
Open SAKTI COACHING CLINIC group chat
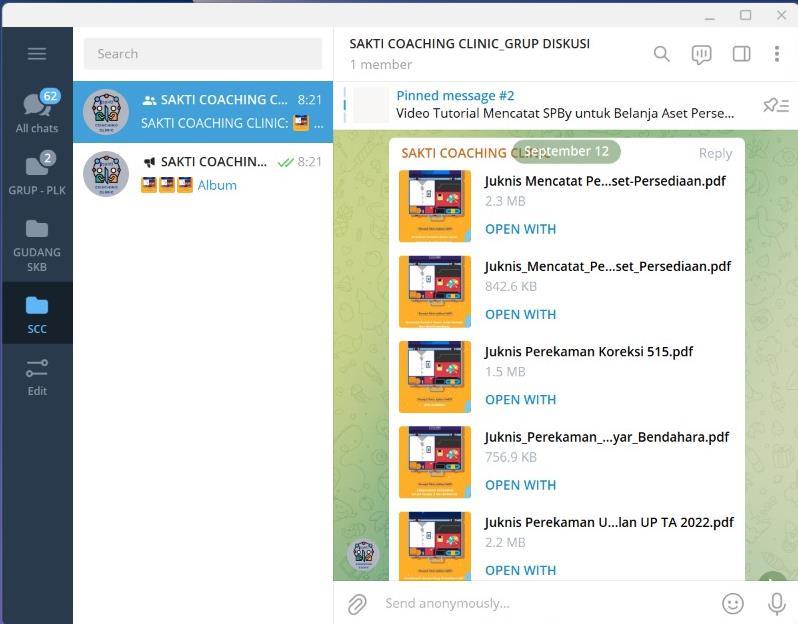[203, 112]
